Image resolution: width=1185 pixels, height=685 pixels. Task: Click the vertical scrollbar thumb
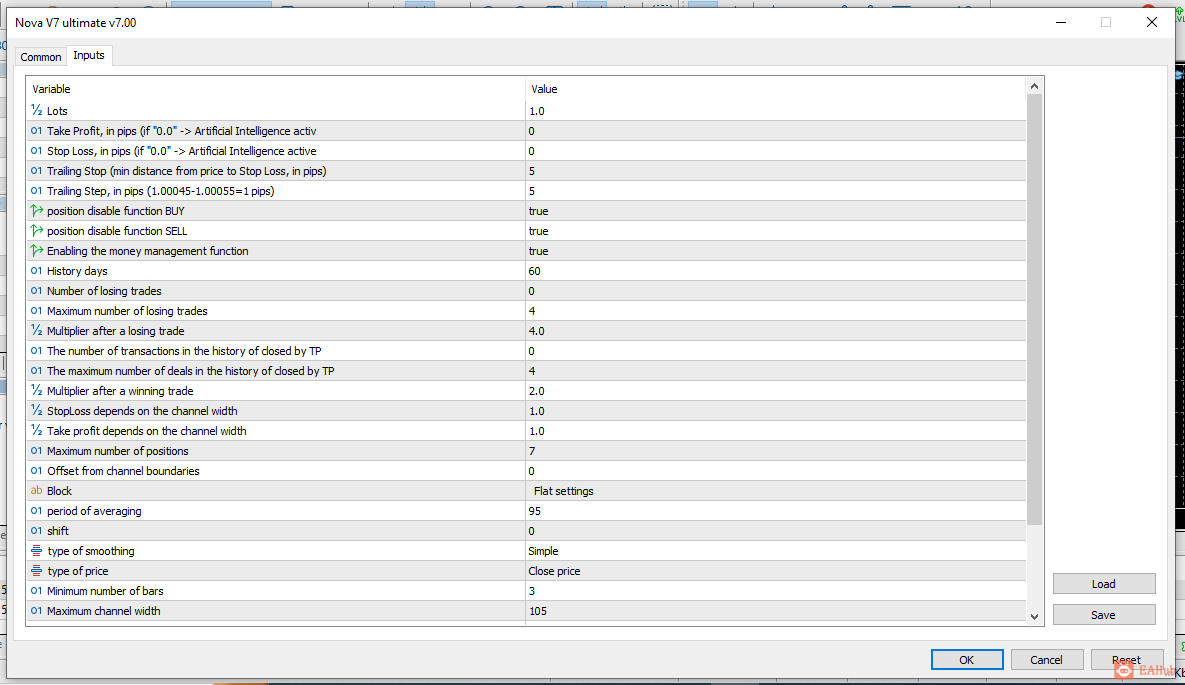[1035, 310]
